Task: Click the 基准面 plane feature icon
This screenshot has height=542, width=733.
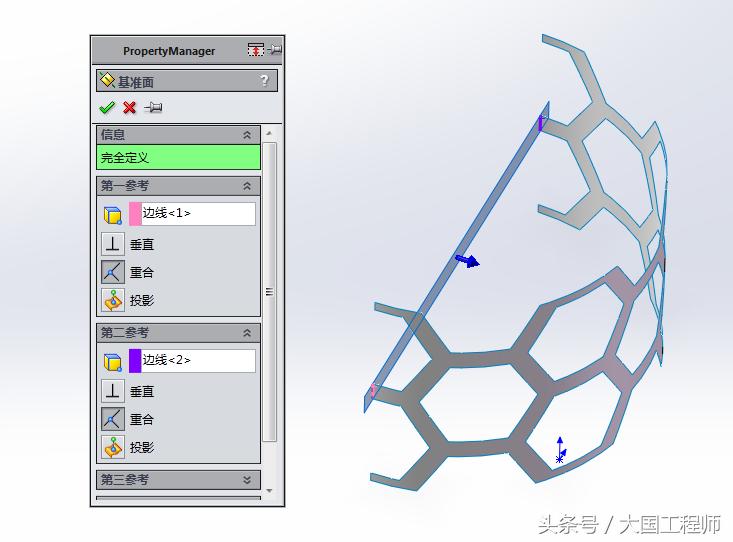Action: (x=108, y=80)
